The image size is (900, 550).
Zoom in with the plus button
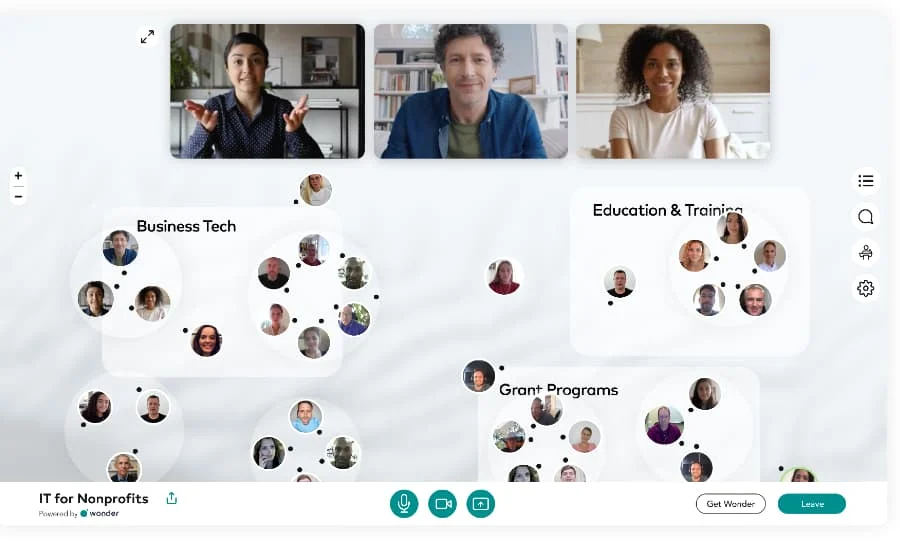(x=18, y=176)
